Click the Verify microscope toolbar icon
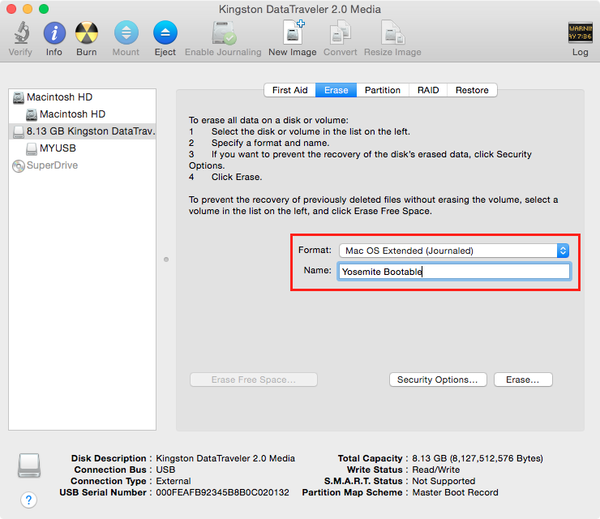The width and height of the screenshot is (600, 519). [x=21, y=33]
